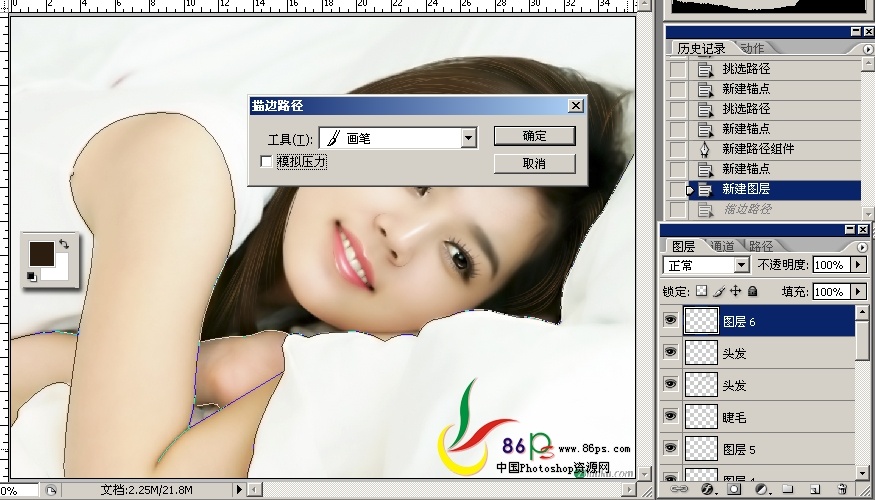Open the layer style fx menu

point(708,489)
